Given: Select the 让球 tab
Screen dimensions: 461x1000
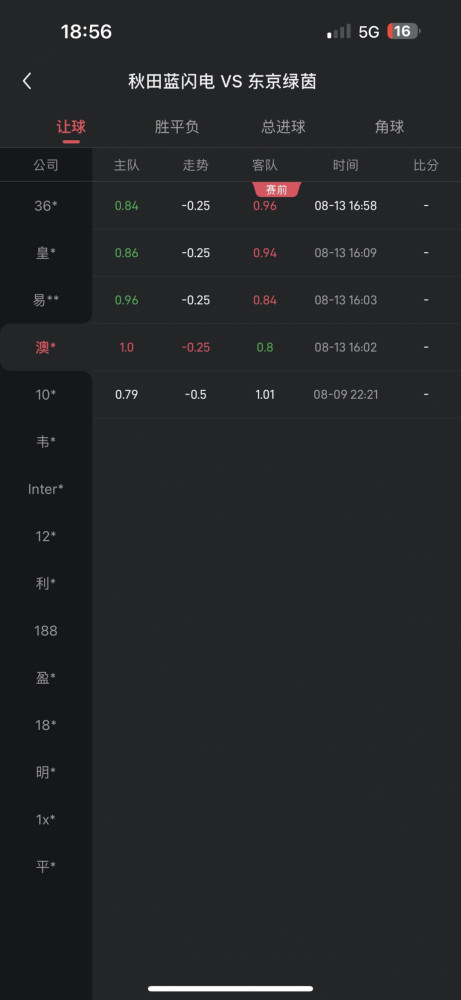Looking at the screenshot, I should click(x=71, y=127).
